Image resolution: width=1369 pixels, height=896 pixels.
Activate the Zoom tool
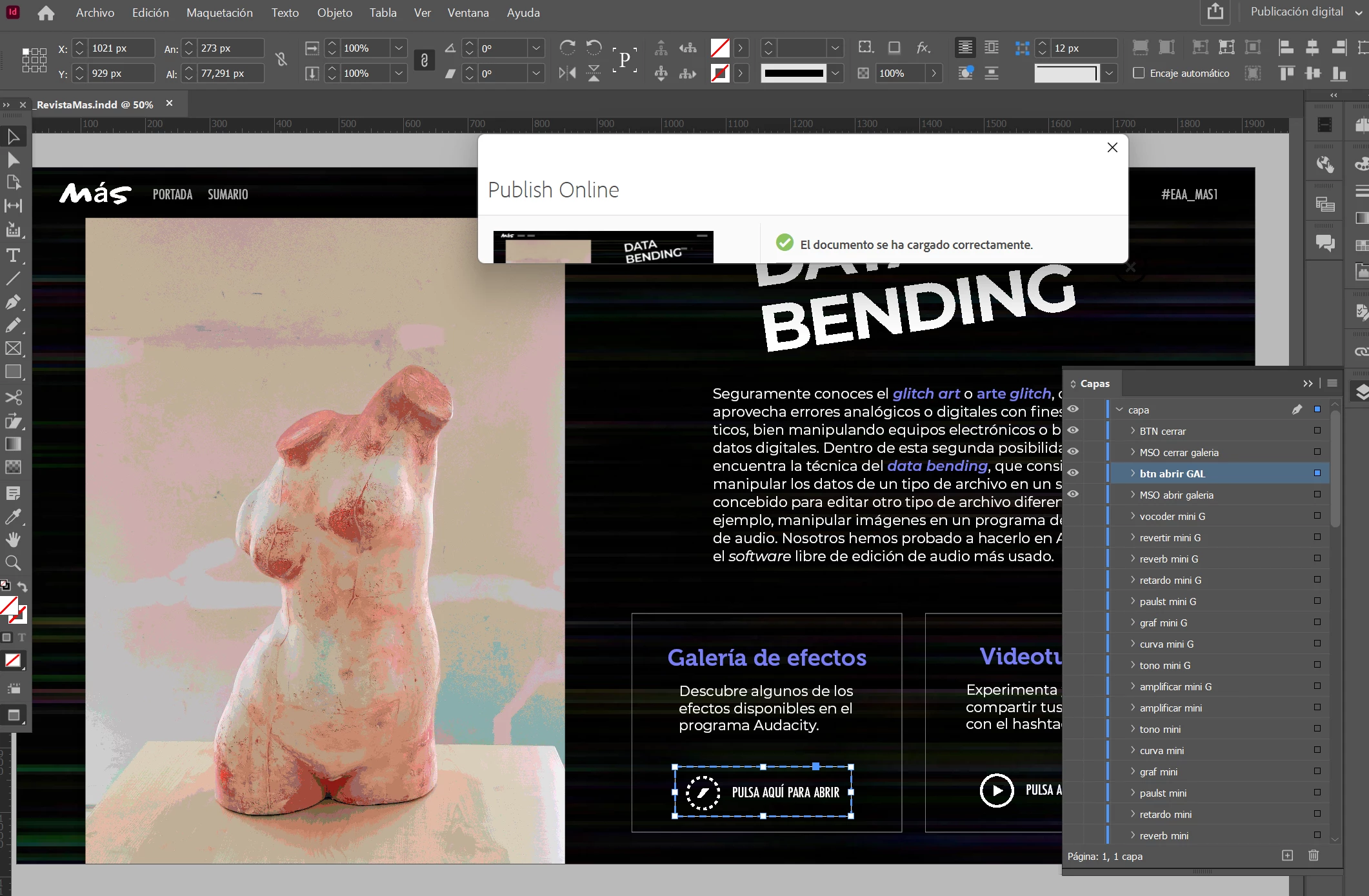tap(13, 562)
